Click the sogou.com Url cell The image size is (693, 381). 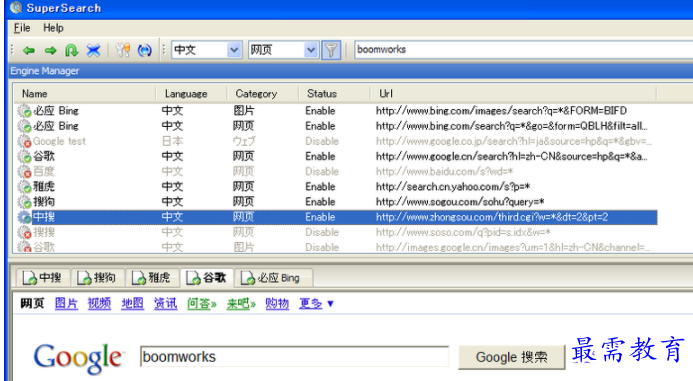(460, 202)
